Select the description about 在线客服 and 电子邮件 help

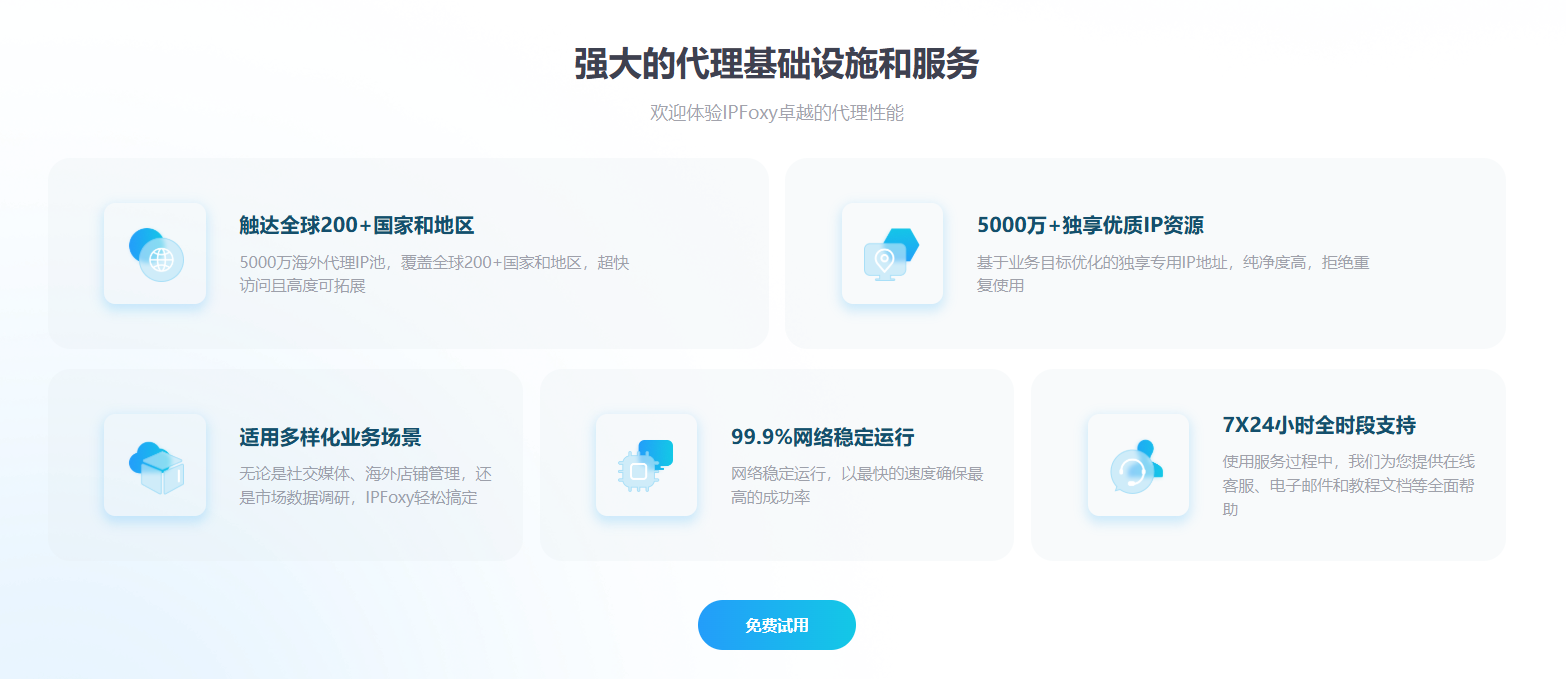[1349, 485]
